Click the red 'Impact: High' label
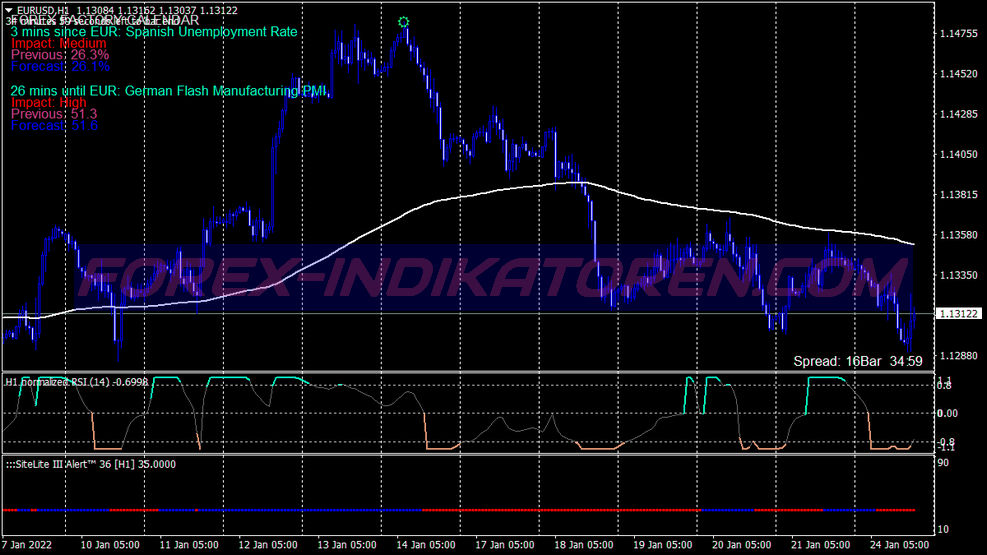This screenshot has width=987, height=555. (x=48, y=103)
